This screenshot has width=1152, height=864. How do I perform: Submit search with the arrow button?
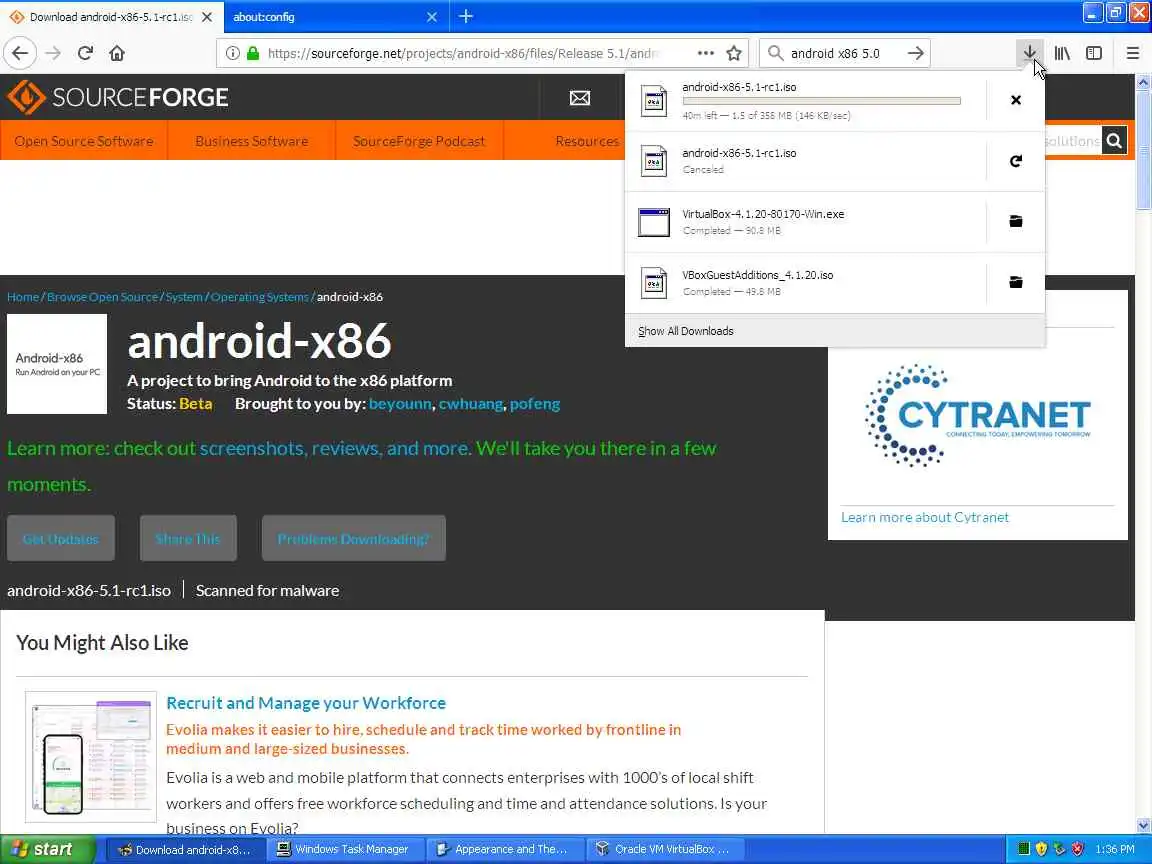click(915, 53)
